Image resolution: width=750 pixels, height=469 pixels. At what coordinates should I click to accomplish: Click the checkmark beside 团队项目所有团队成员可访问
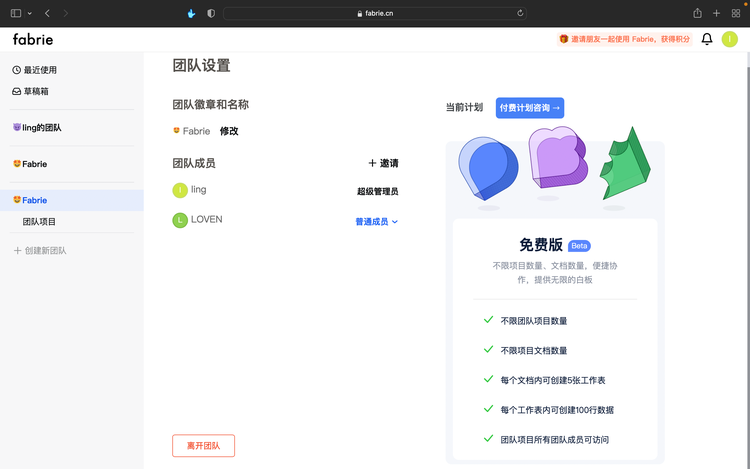coord(488,438)
